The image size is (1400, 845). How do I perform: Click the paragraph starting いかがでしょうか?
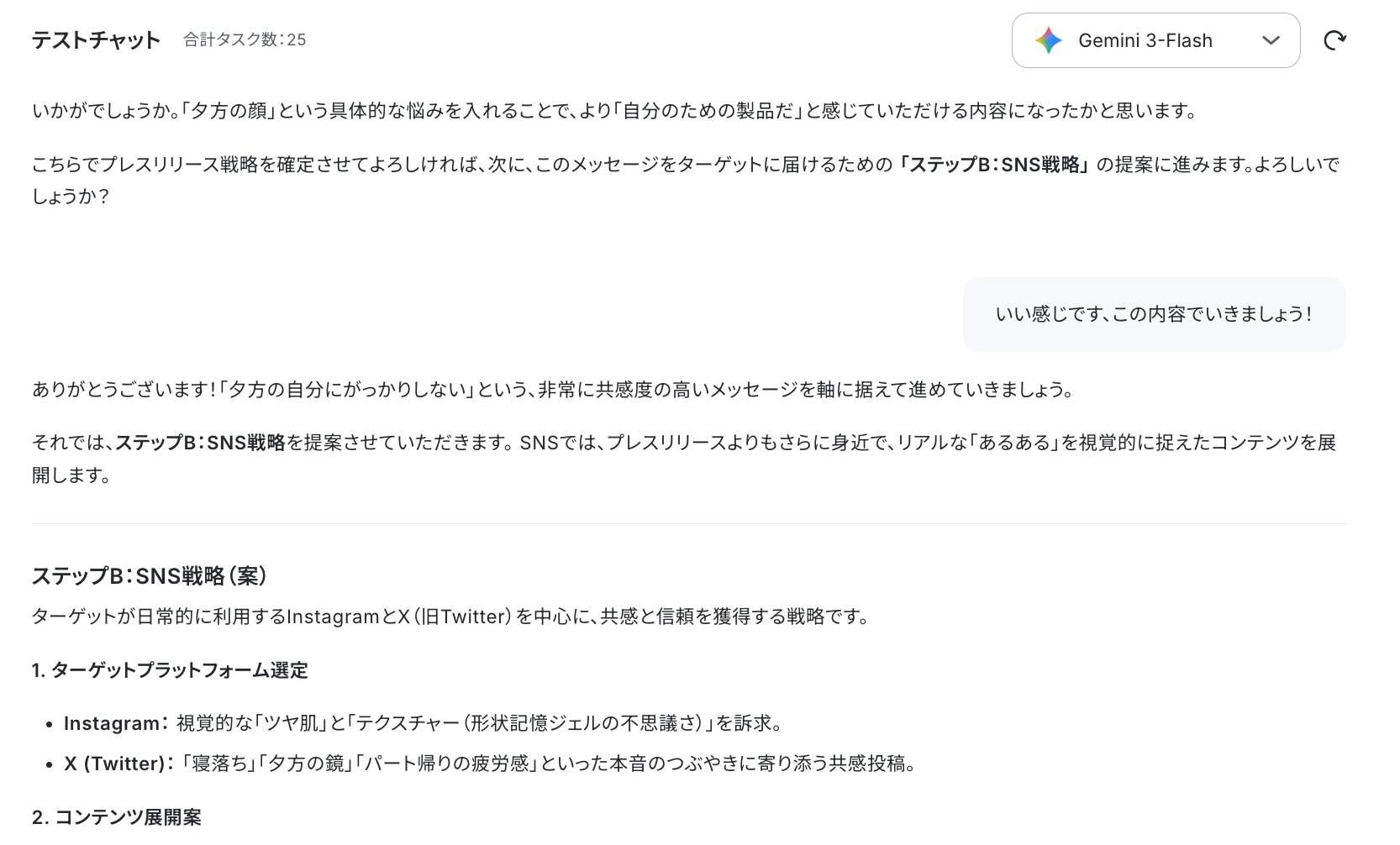coord(615,110)
